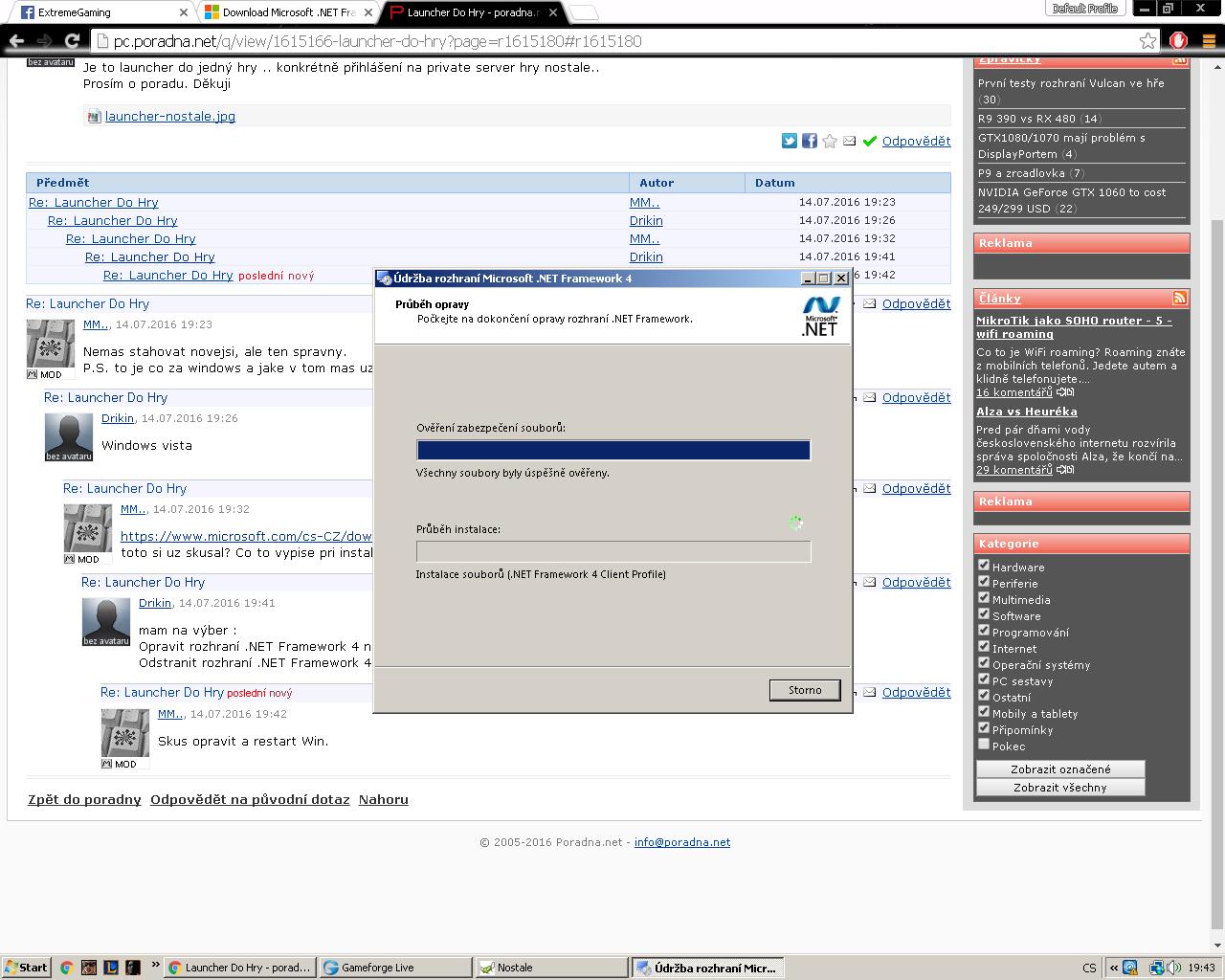
Task: Open the Launcher Do Hry taskbar window
Action: coord(240,968)
